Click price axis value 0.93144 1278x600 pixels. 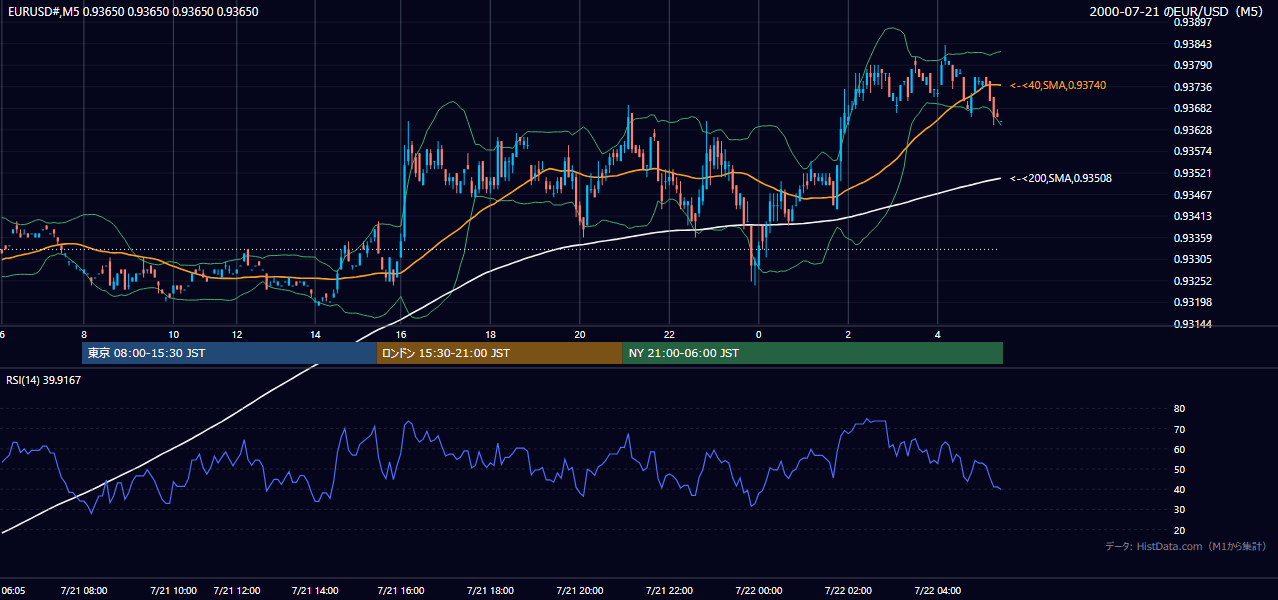pyautogui.click(x=1193, y=325)
